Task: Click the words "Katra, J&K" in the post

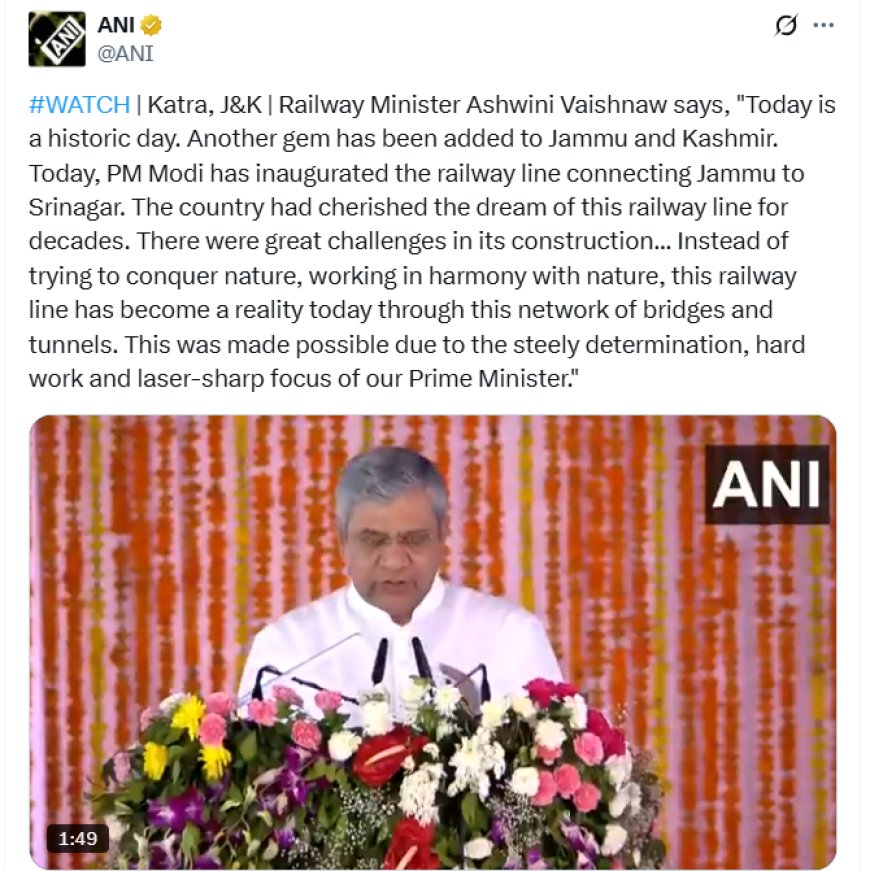Action: [204, 105]
